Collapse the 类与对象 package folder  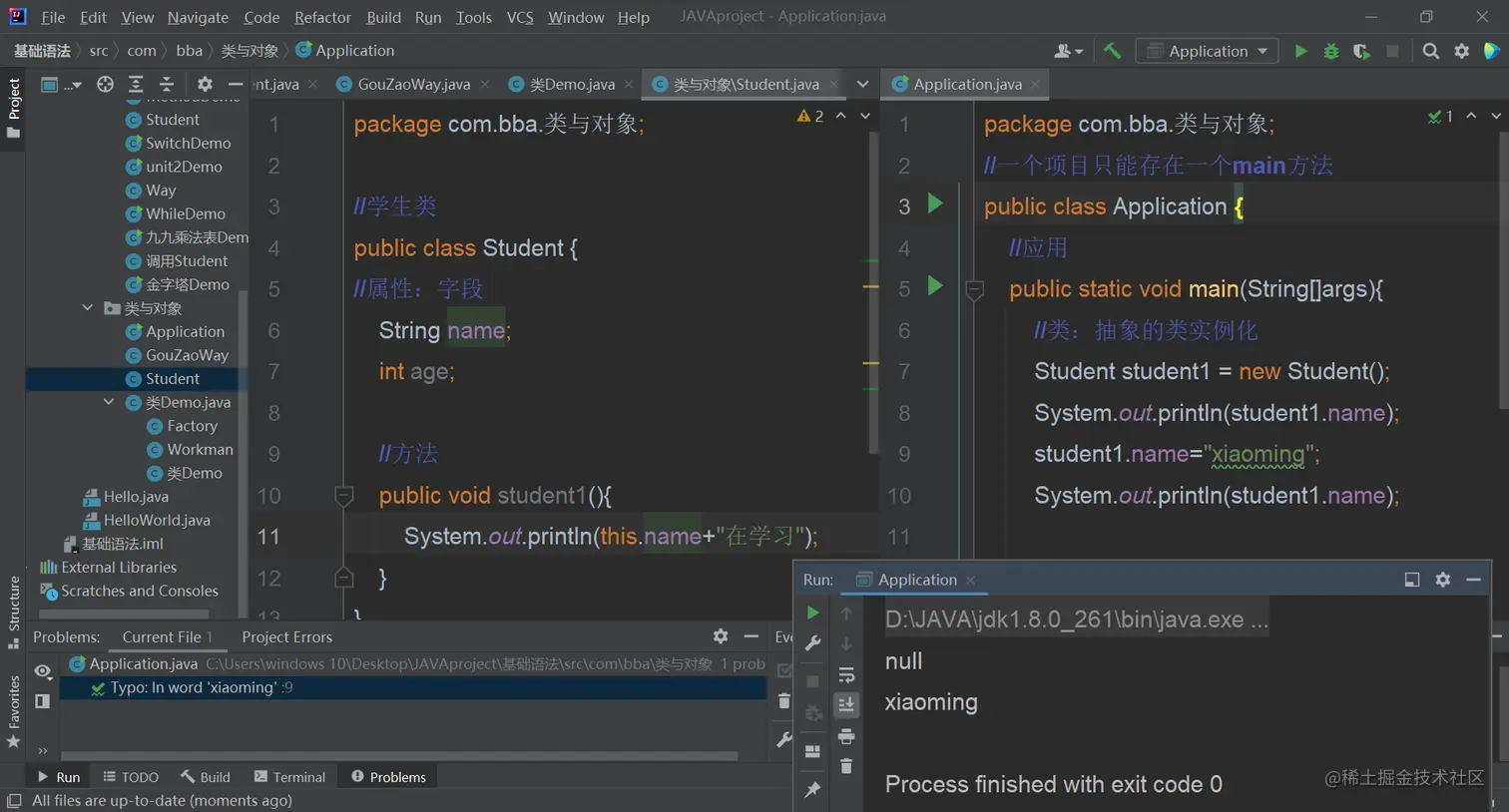(88, 308)
